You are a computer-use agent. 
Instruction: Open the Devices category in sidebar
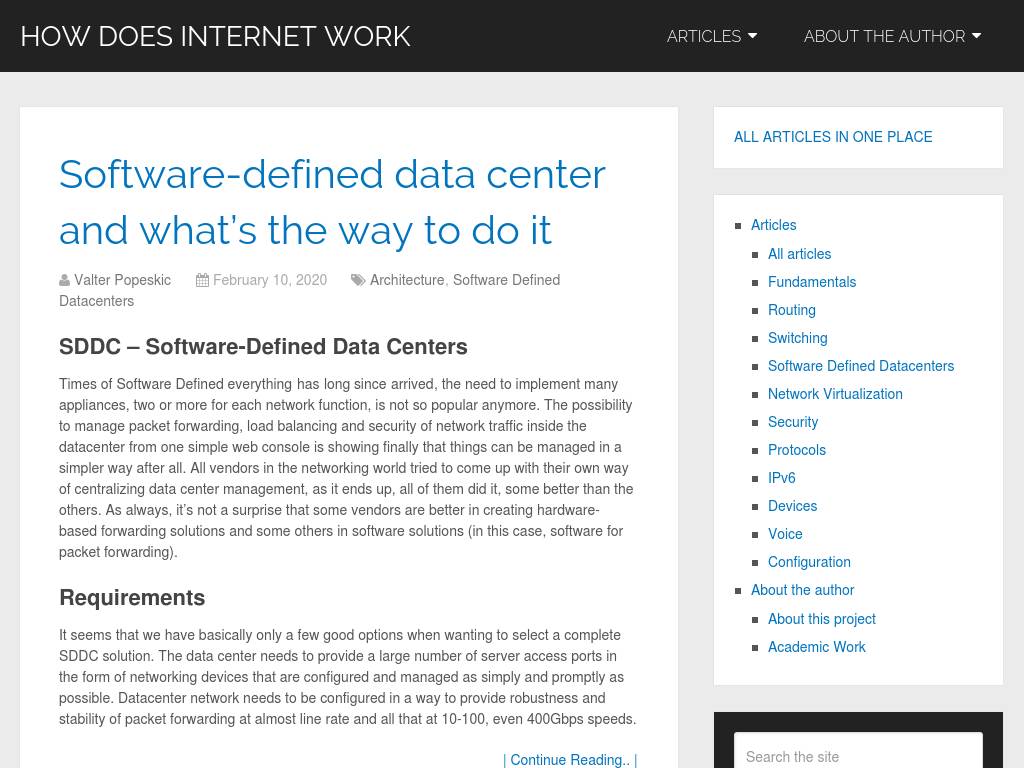click(792, 507)
